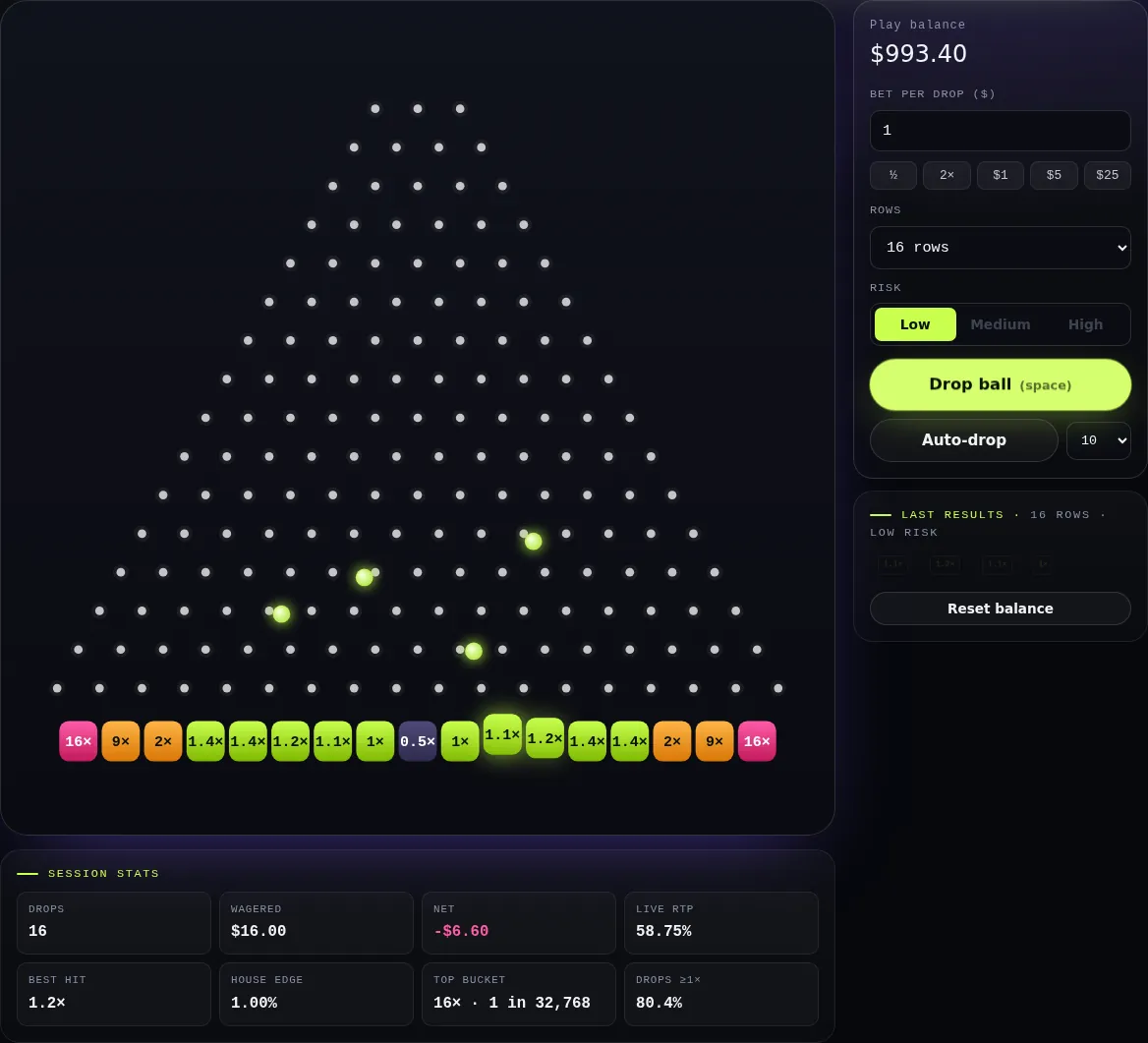Click the 1.2× bucket on the left half
Viewport: 1148px width, 1043px height.
coord(291,741)
